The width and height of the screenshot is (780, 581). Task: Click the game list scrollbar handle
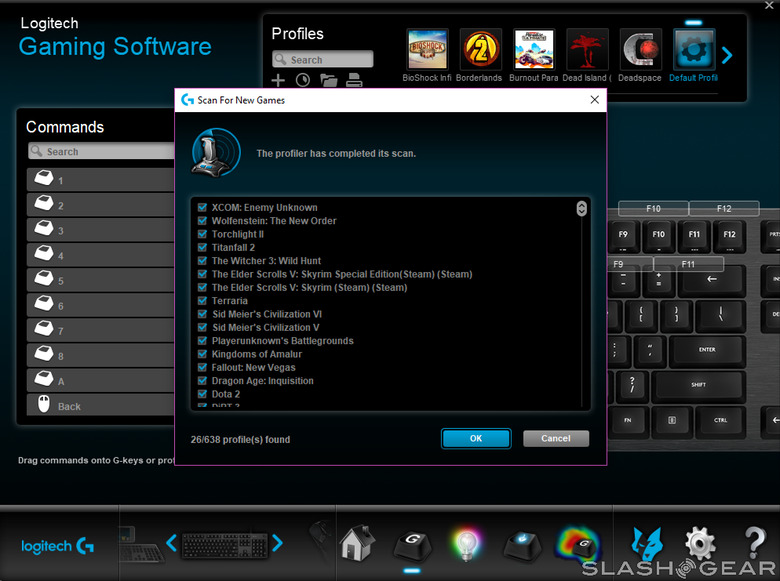coord(581,209)
